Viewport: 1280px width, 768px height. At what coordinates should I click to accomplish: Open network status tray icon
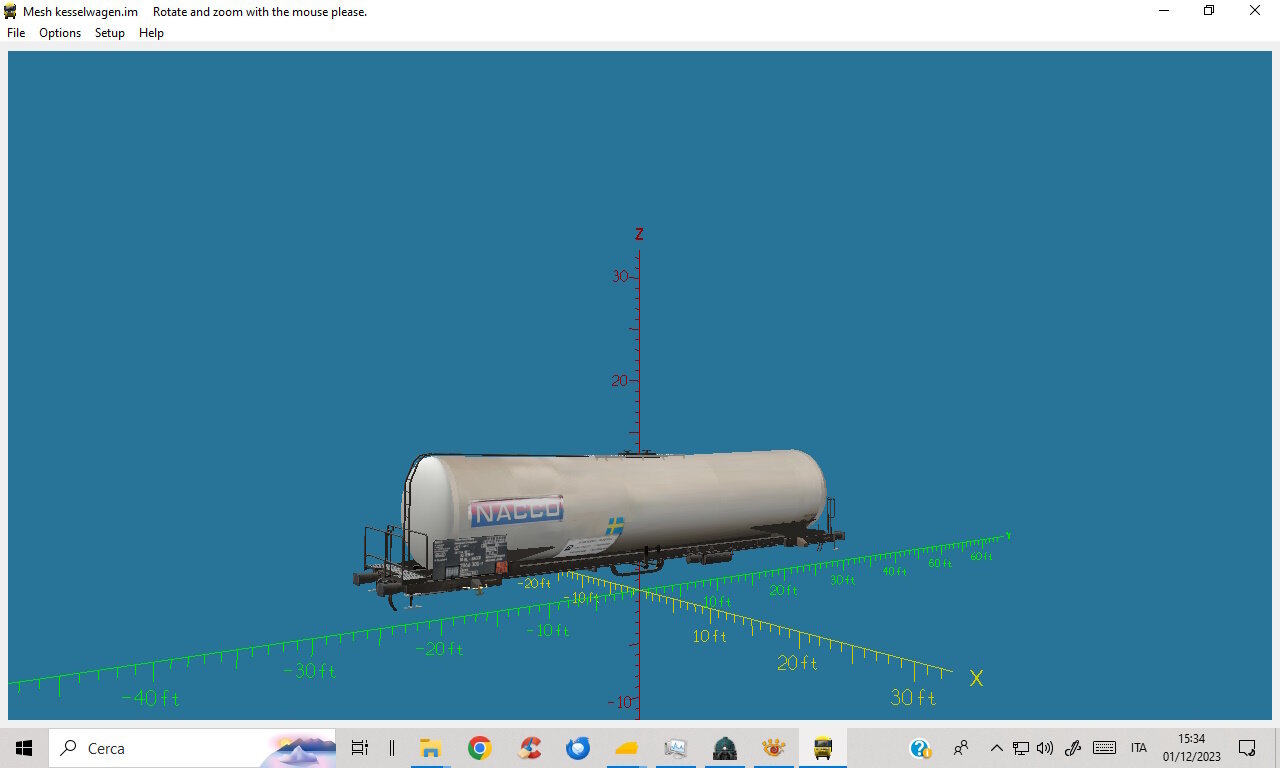coord(1021,748)
